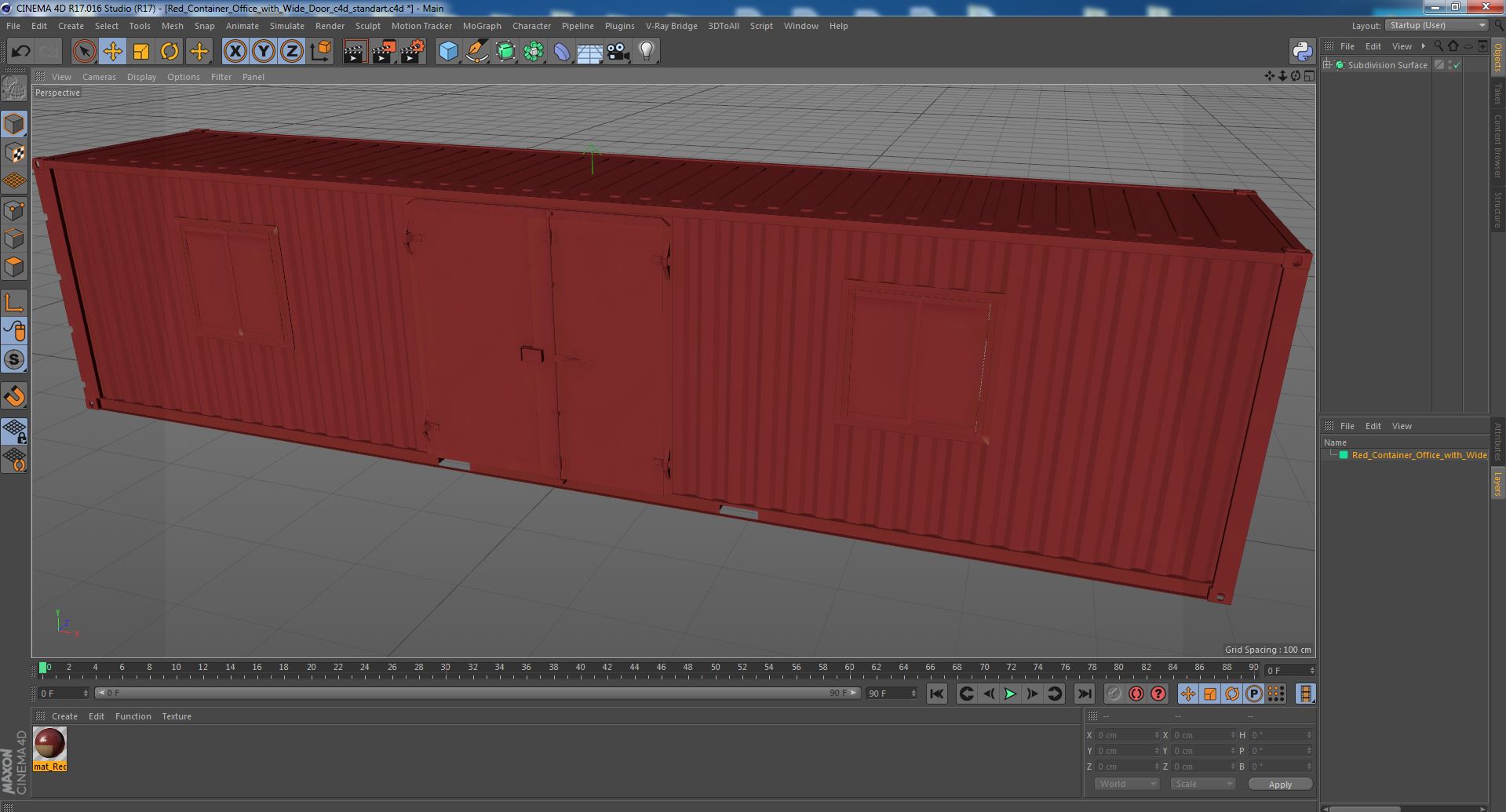Add a camera object
1506x812 pixels.
[x=618, y=52]
